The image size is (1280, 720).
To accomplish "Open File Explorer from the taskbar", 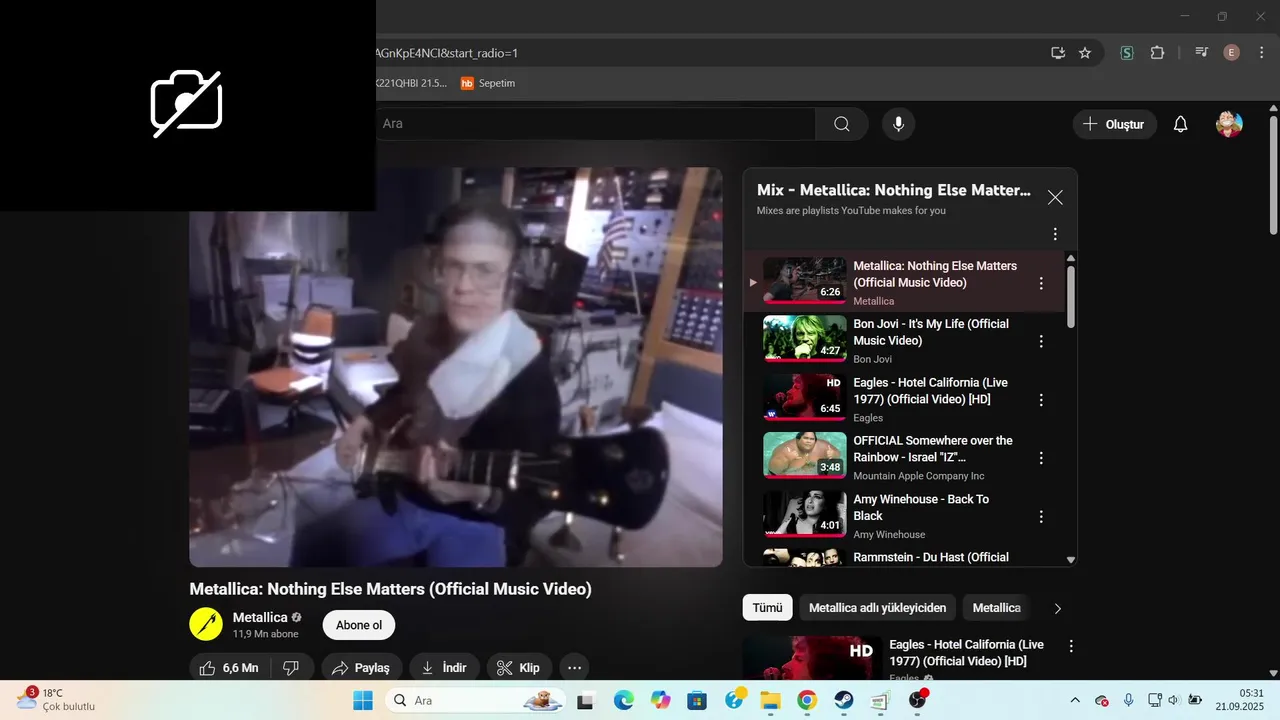I will pyautogui.click(x=770, y=701).
